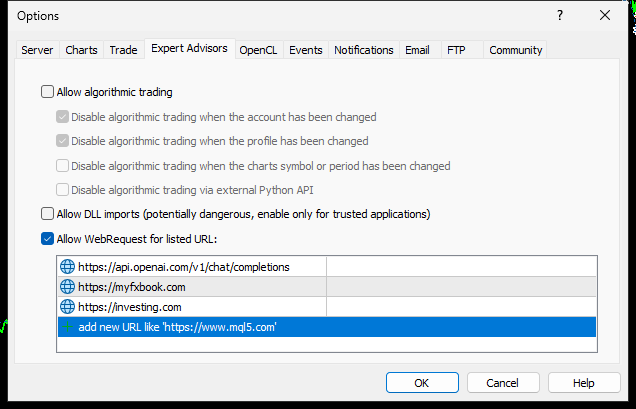The height and width of the screenshot is (409, 636).
Task: Enable Allow algorithmic trading checkbox
Action: [x=47, y=92]
